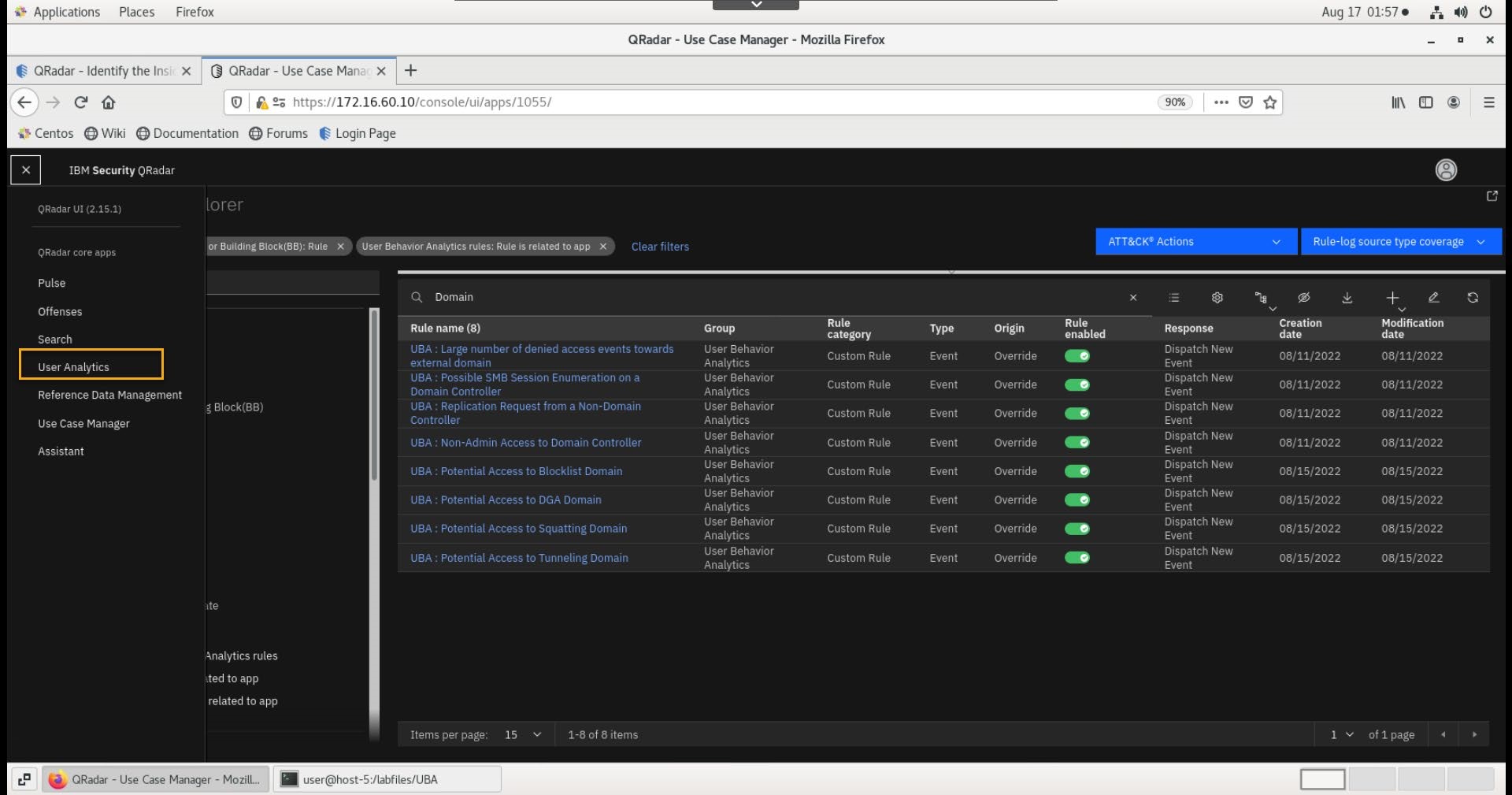Remove Building Block(BB): Rule filter chip

click(x=340, y=247)
